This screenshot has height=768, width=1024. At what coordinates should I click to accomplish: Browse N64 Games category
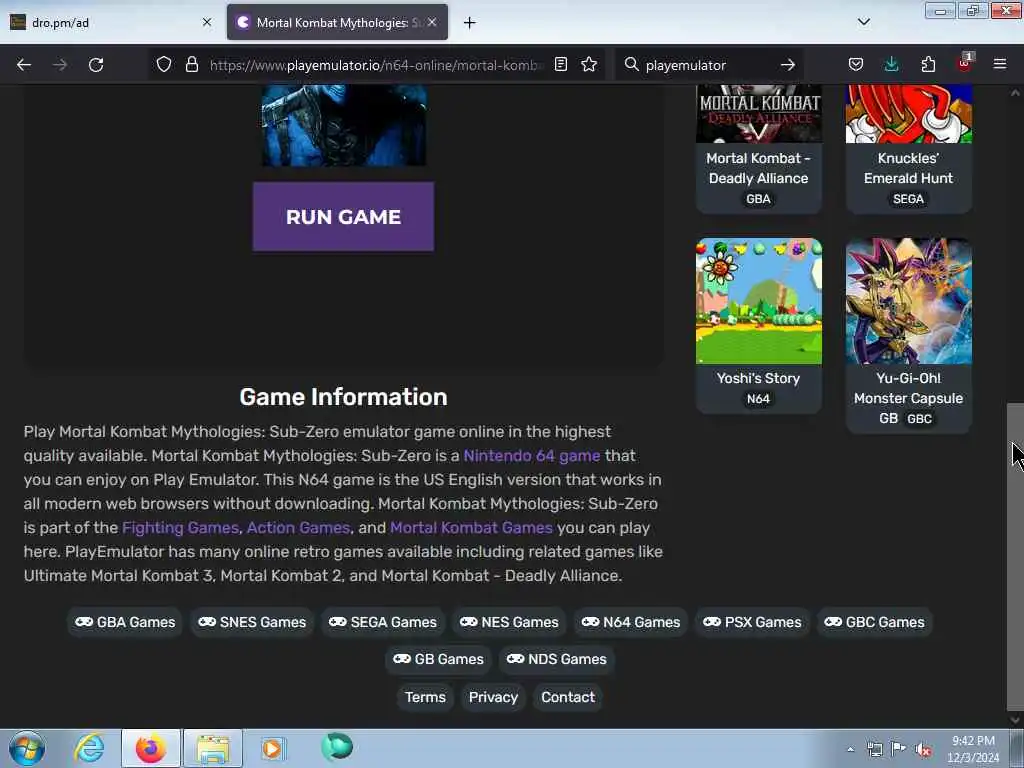pyautogui.click(x=631, y=622)
